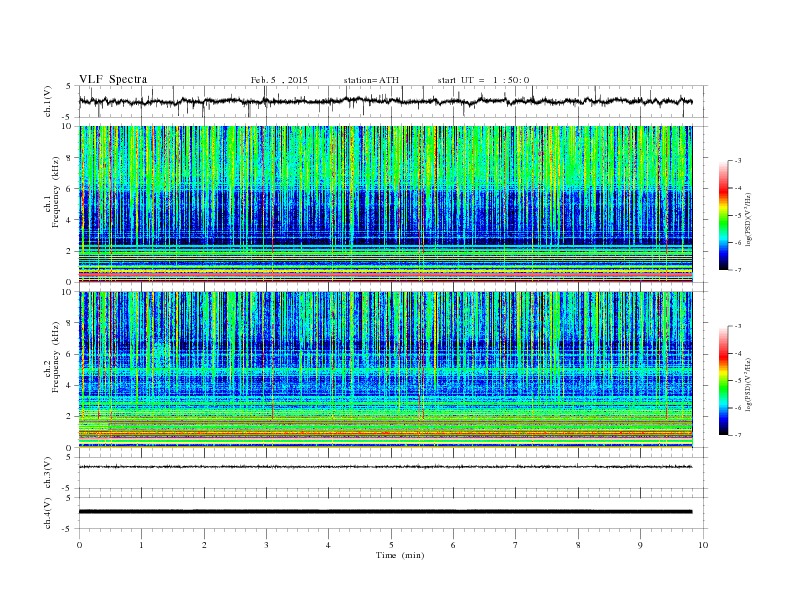Image resolution: width=792 pixels, height=612 pixels.
Task: Click the 'ch.3(V)' axis label
Action: [48, 472]
